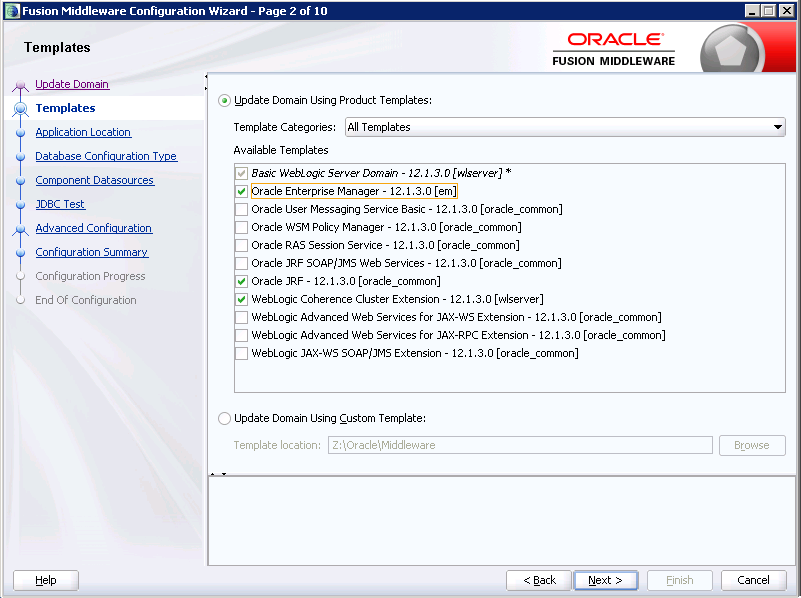
Task: Click the Database Configuration Type step node
Action: (x=20, y=157)
